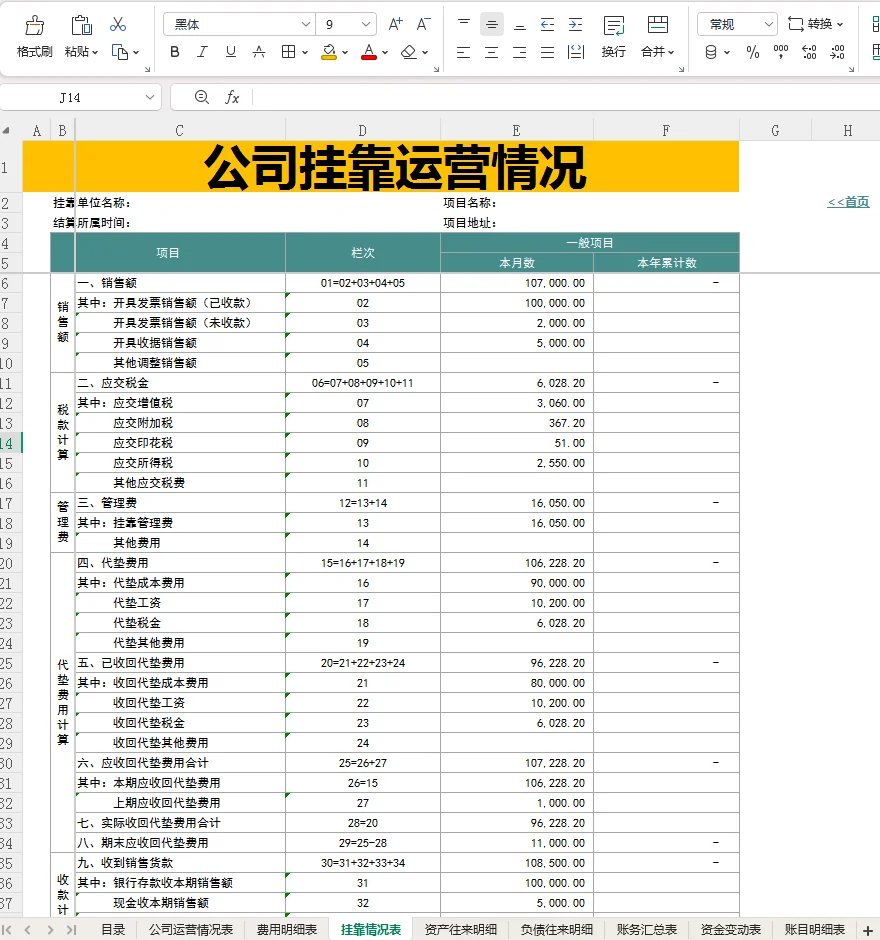Click the zoom magnifier icon in formula bar

pyautogui.click(x=202, y=97)
